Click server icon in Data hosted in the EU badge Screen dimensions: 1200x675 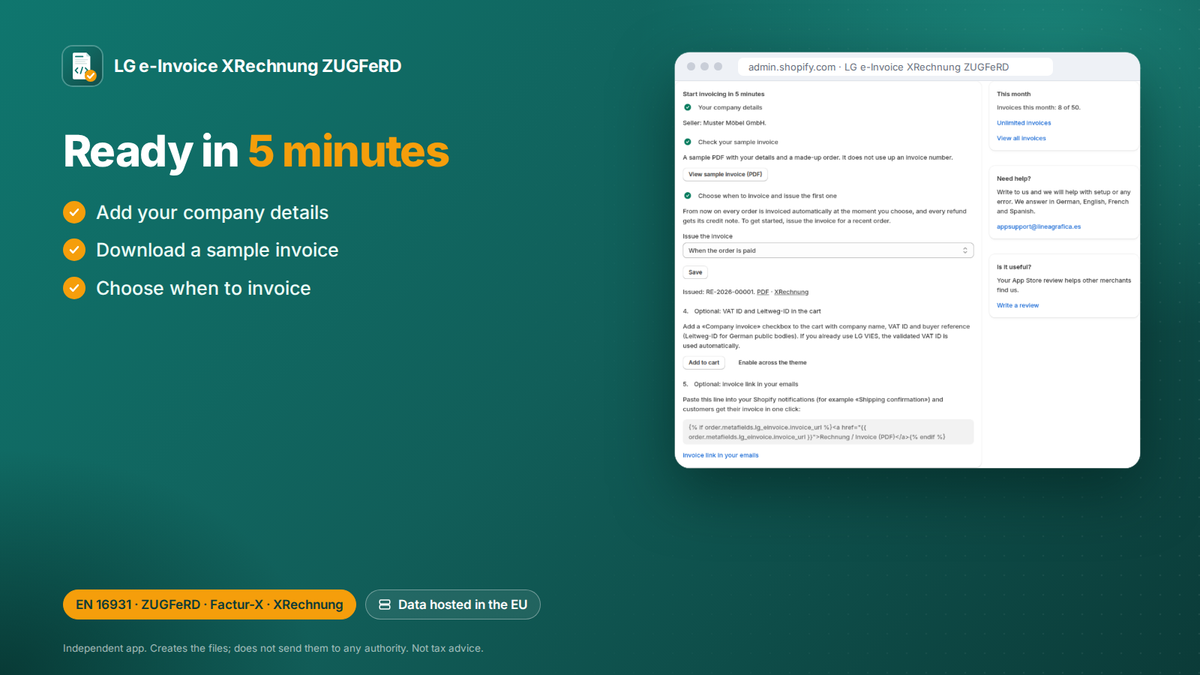[385, 605]
